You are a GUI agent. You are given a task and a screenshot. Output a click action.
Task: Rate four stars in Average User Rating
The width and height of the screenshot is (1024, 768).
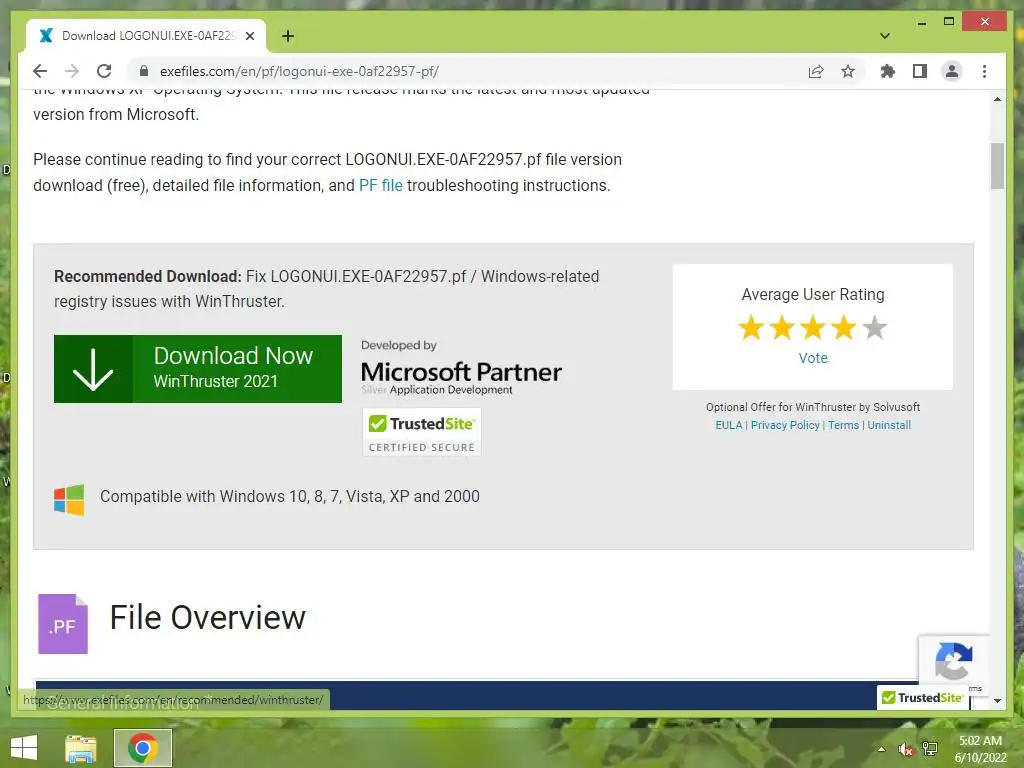point(844,328)
